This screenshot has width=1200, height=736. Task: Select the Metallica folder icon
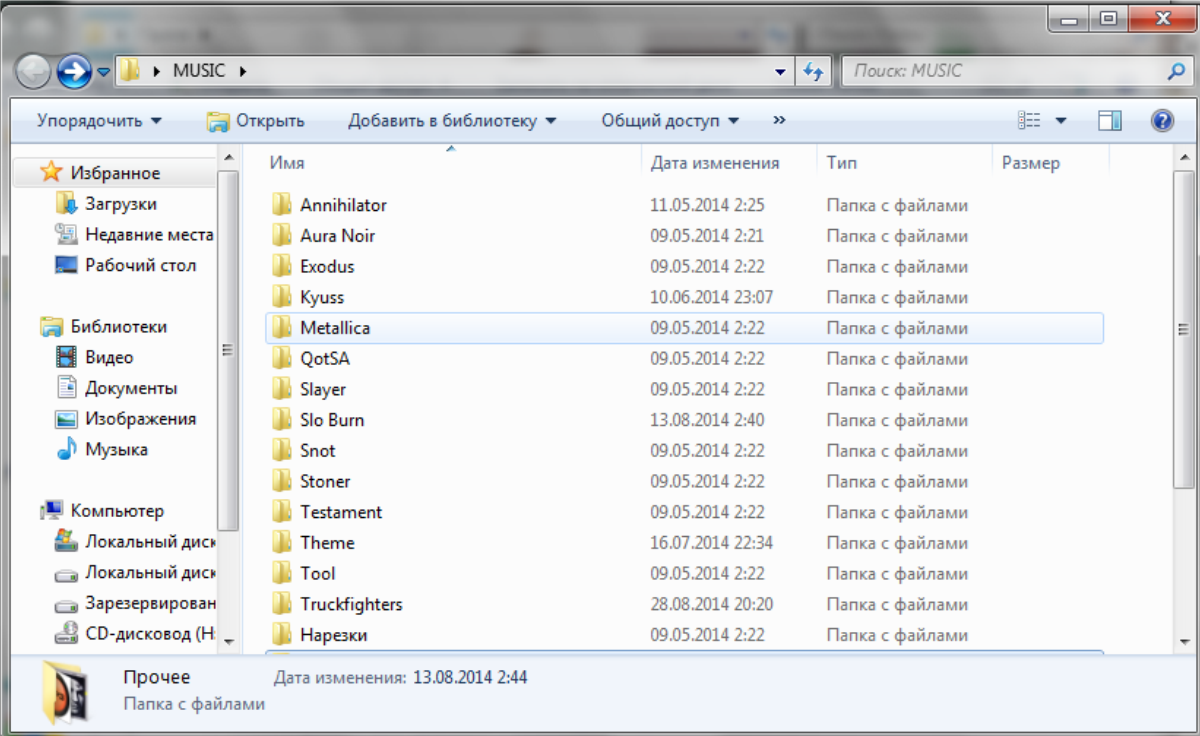(281, 328)
